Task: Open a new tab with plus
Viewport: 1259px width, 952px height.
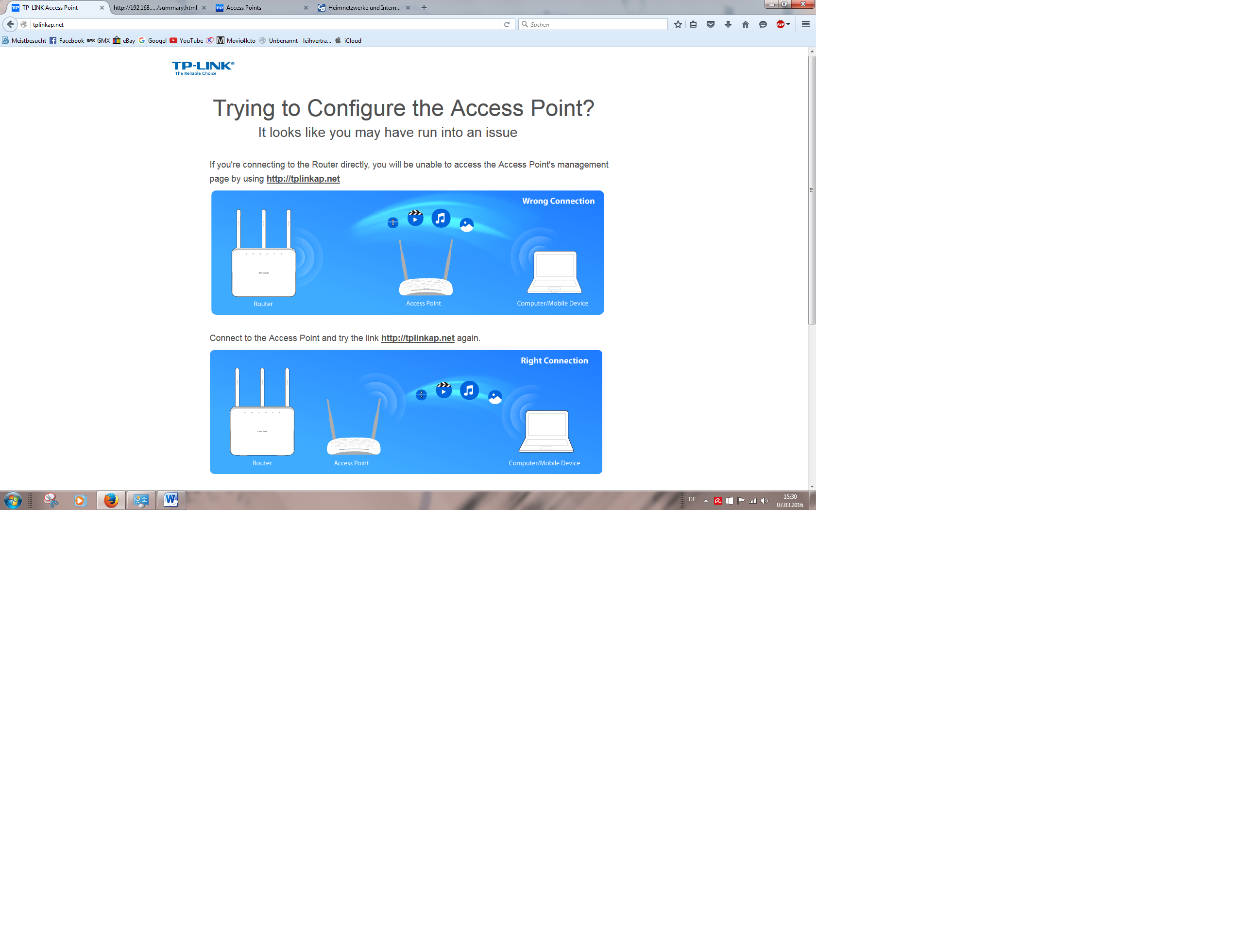Action: tap(424, 8)
